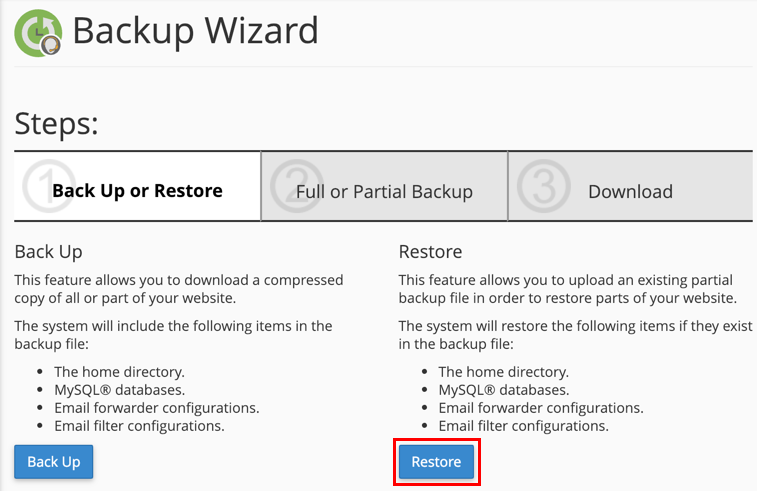This screenshot has height=491, width=757.
Task: Click the circled number 2 step icon
Action: click(297, 186)
